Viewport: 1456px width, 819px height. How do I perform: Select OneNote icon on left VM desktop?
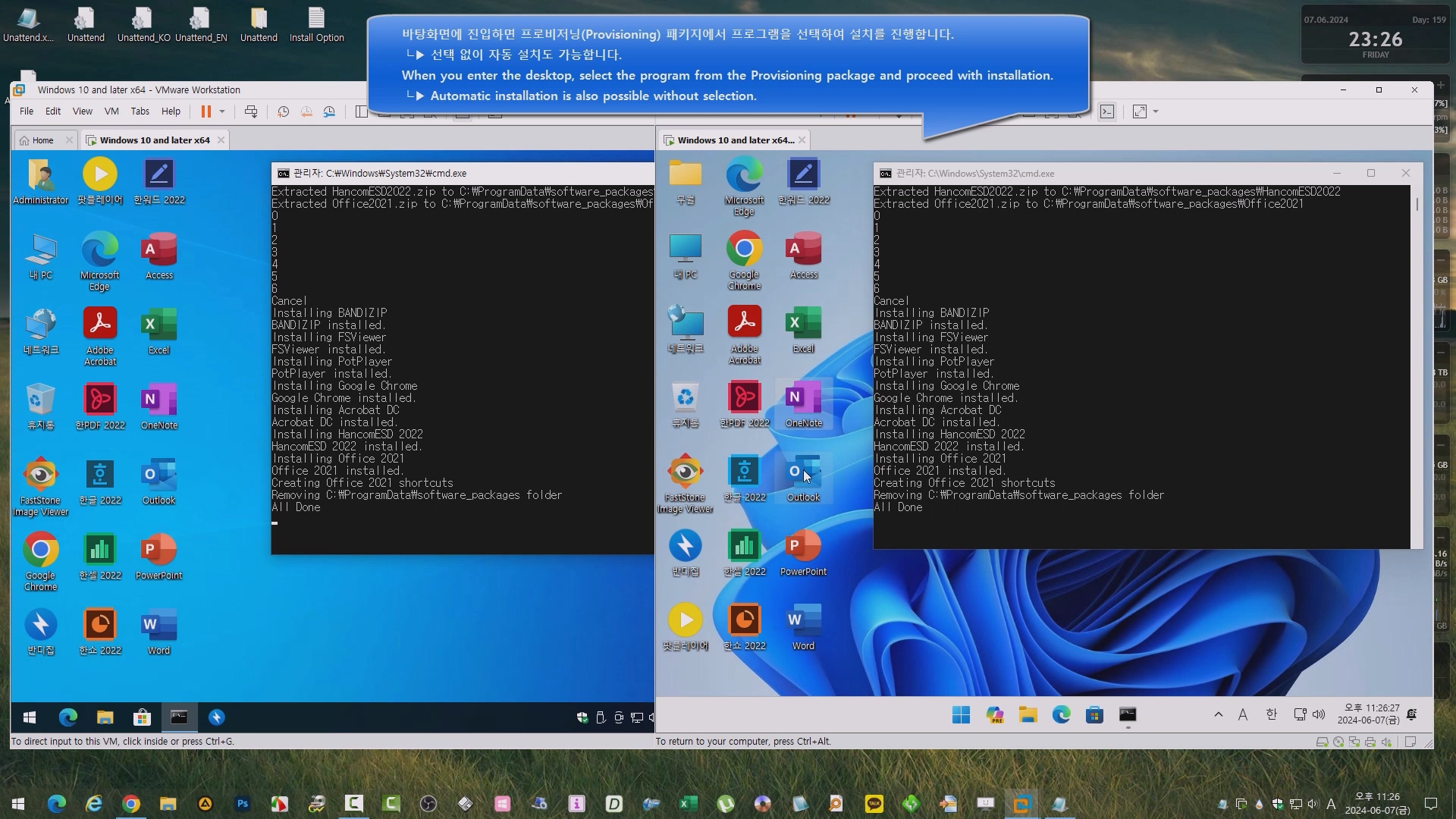[x=159, y=407]
